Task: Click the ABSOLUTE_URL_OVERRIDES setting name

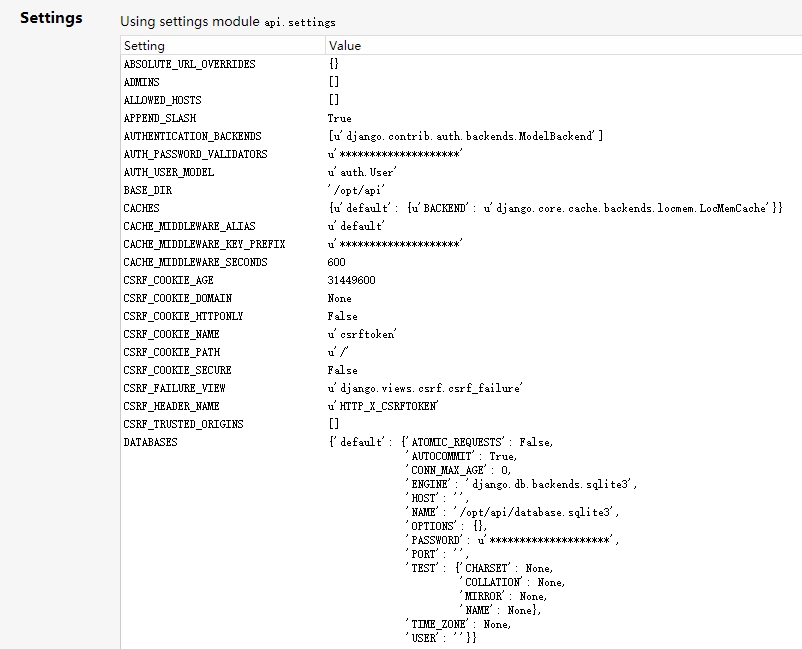Action: pyautogui.click(x=189, y=64)
